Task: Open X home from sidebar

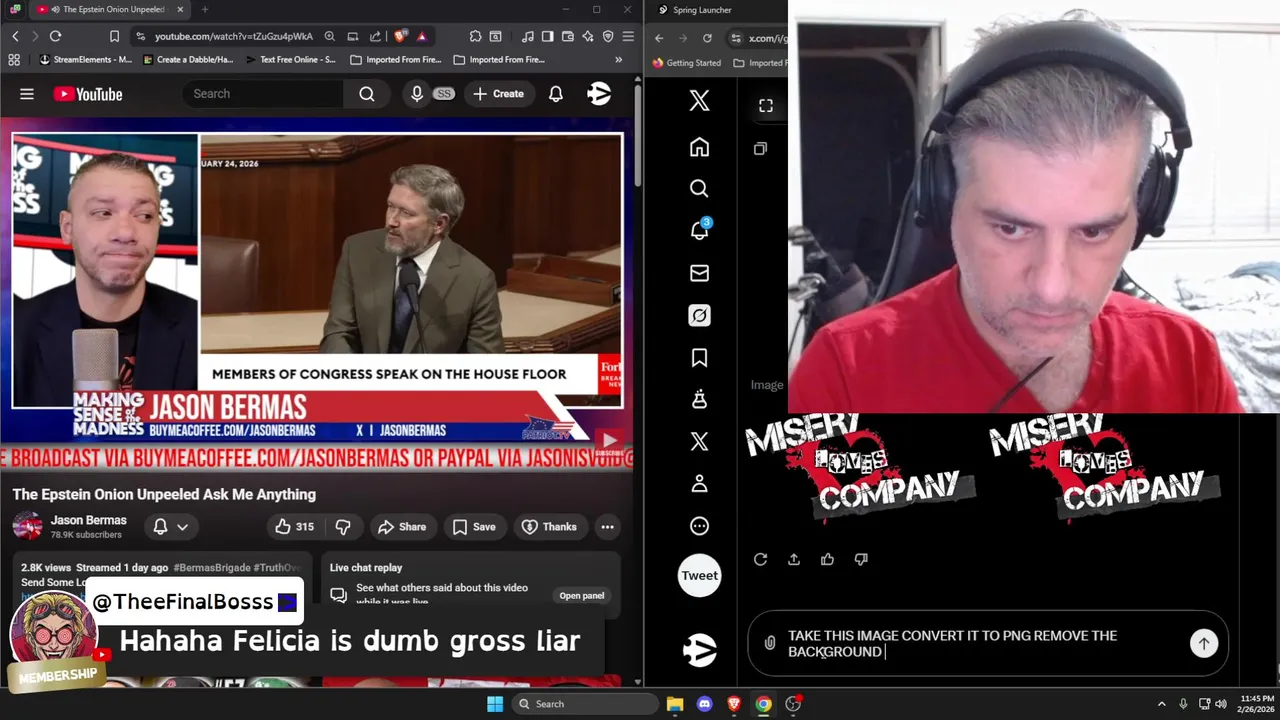Action: (x=699, y=147)
